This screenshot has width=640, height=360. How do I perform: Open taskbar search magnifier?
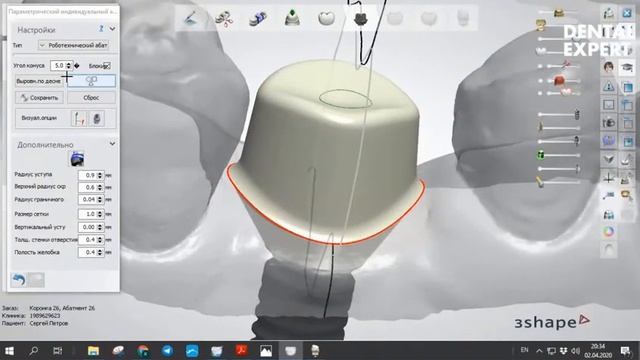[33, 351]
